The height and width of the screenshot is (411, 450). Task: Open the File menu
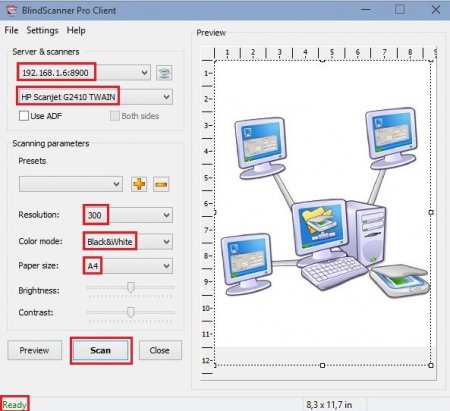(11, 30)
